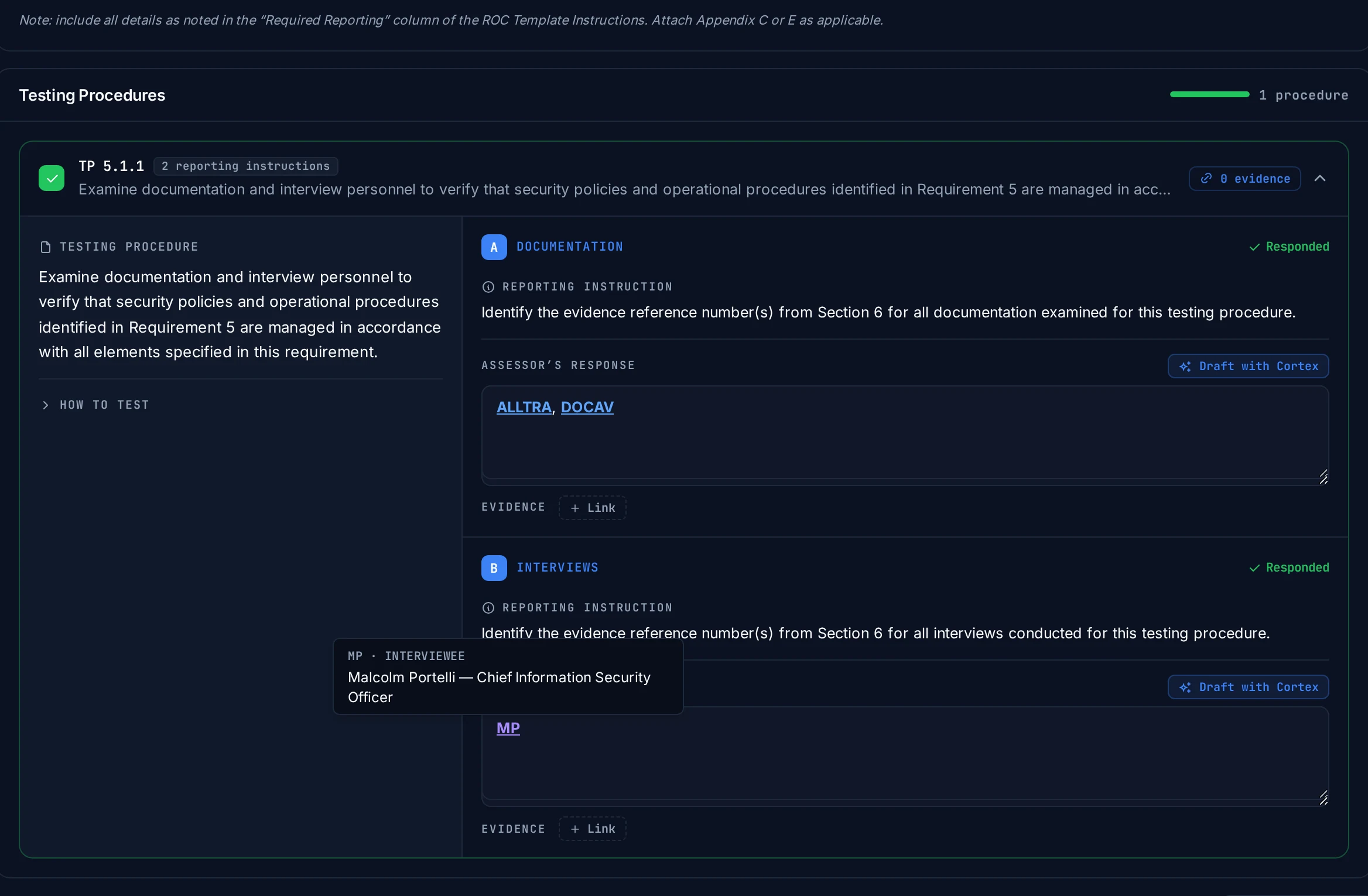Click the Documentation response resize handle

1323,477
